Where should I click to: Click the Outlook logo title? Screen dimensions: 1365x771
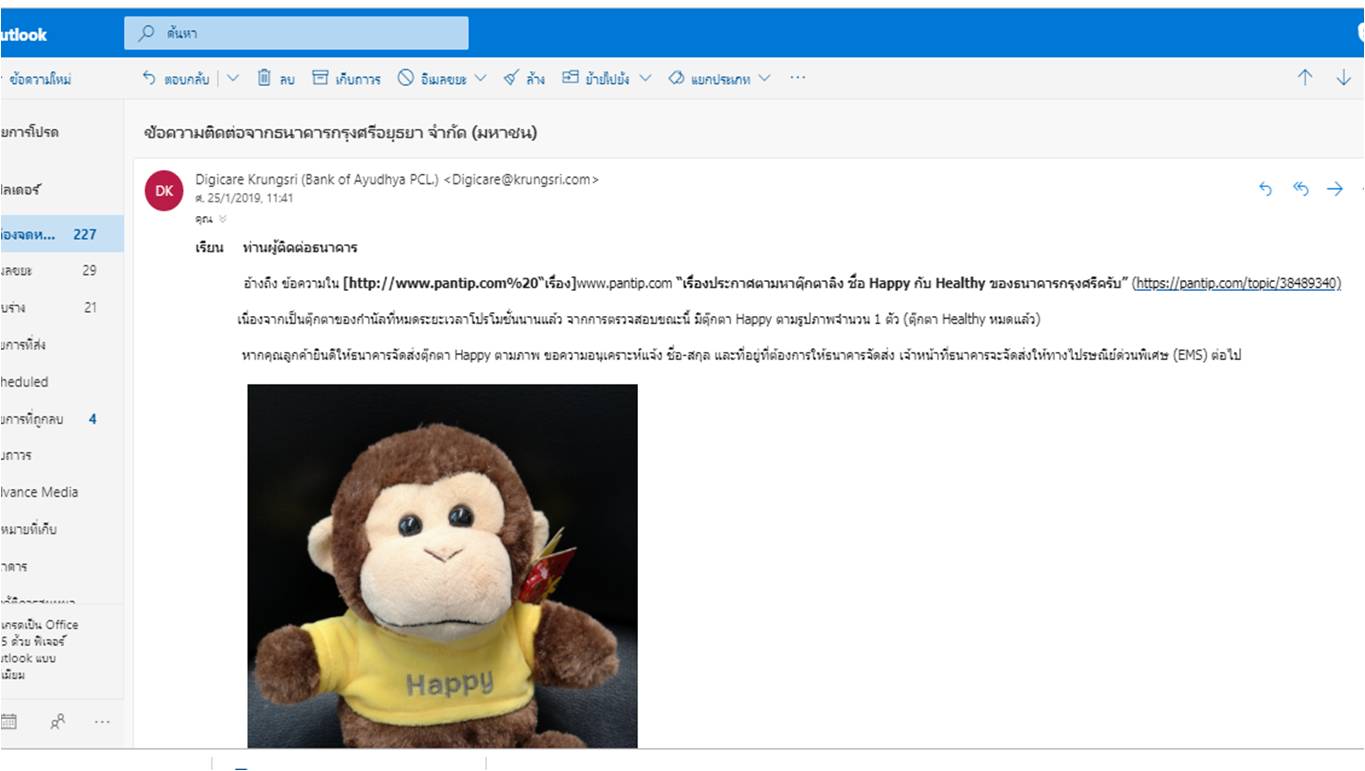pyautogui.click(x=24, y=34)
